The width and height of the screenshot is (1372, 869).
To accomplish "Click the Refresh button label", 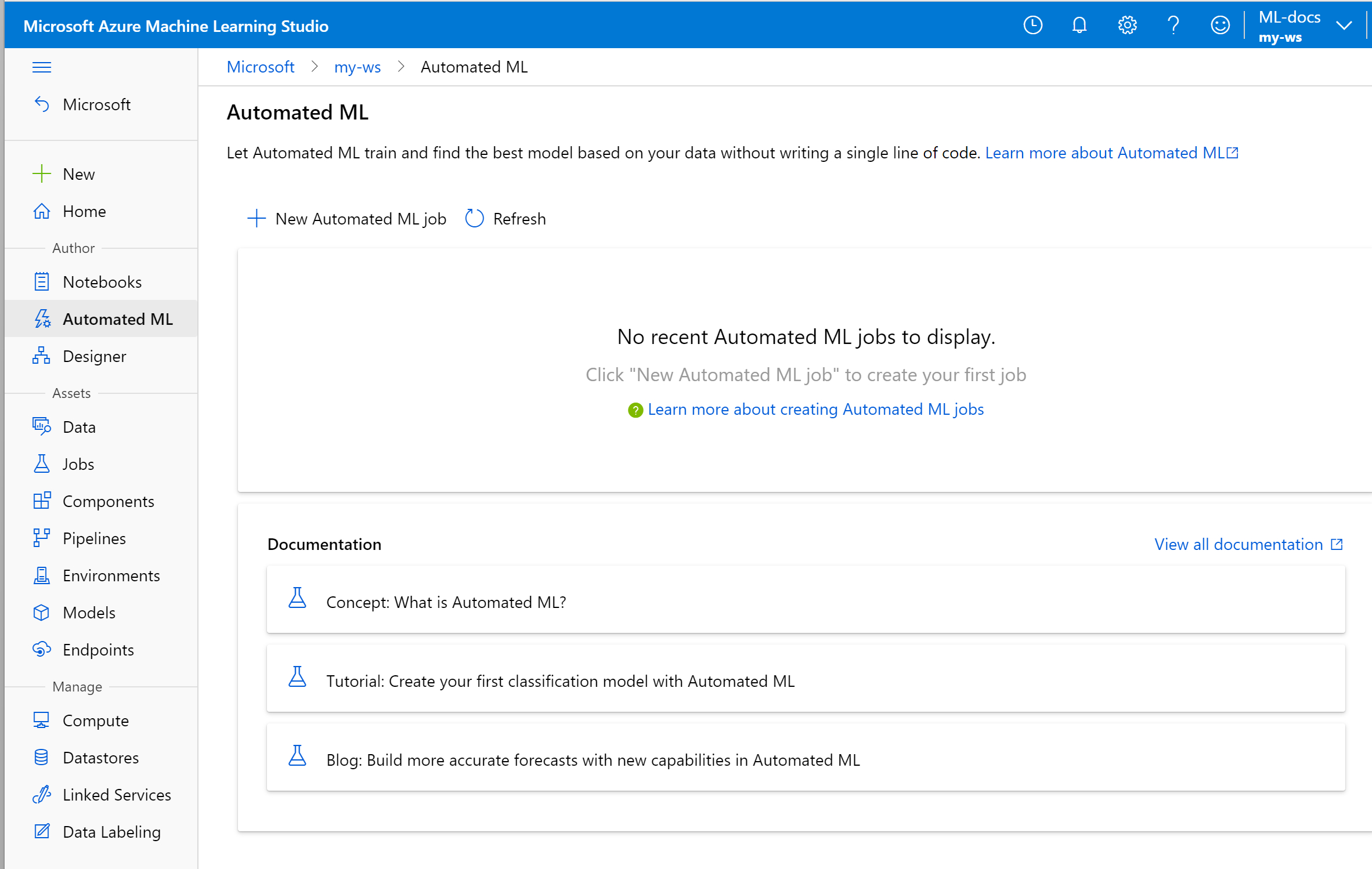I will coord(519,219).
